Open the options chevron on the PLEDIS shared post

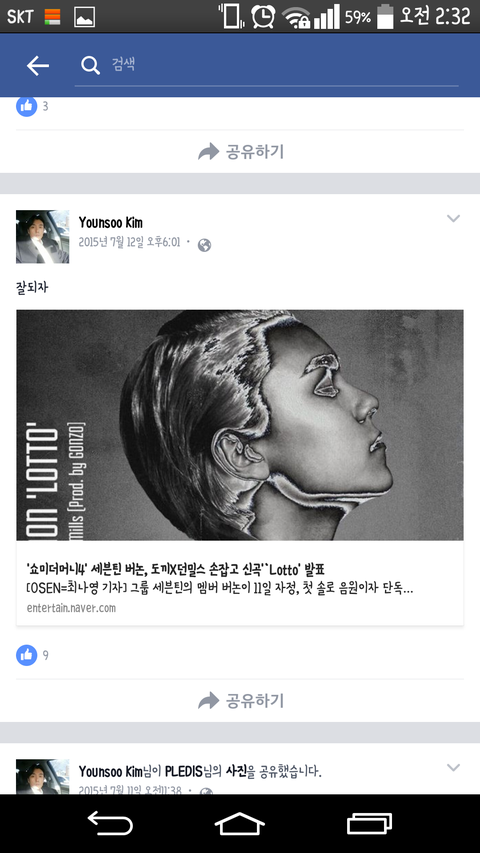(x=453, y=768)
